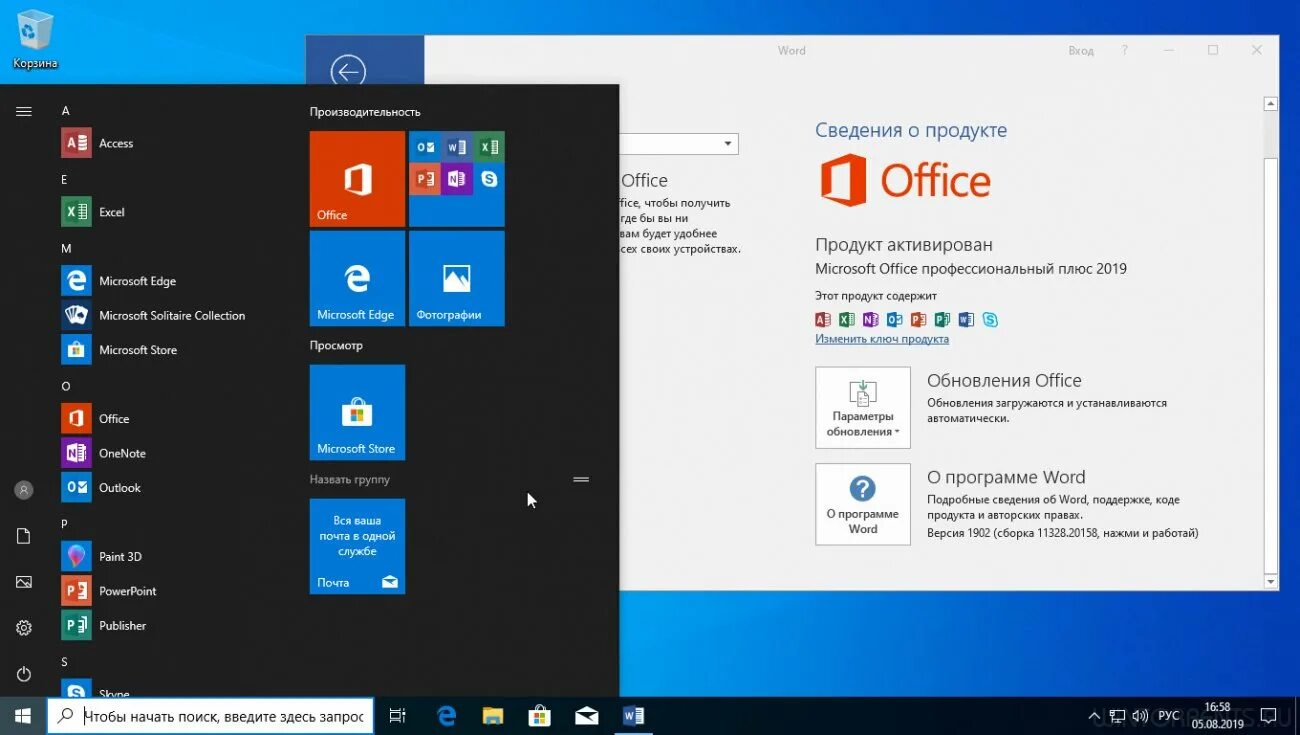Open File Explorer from the taskbar
This screenshot has width=1300, height=735.
[x=493, y=716]
